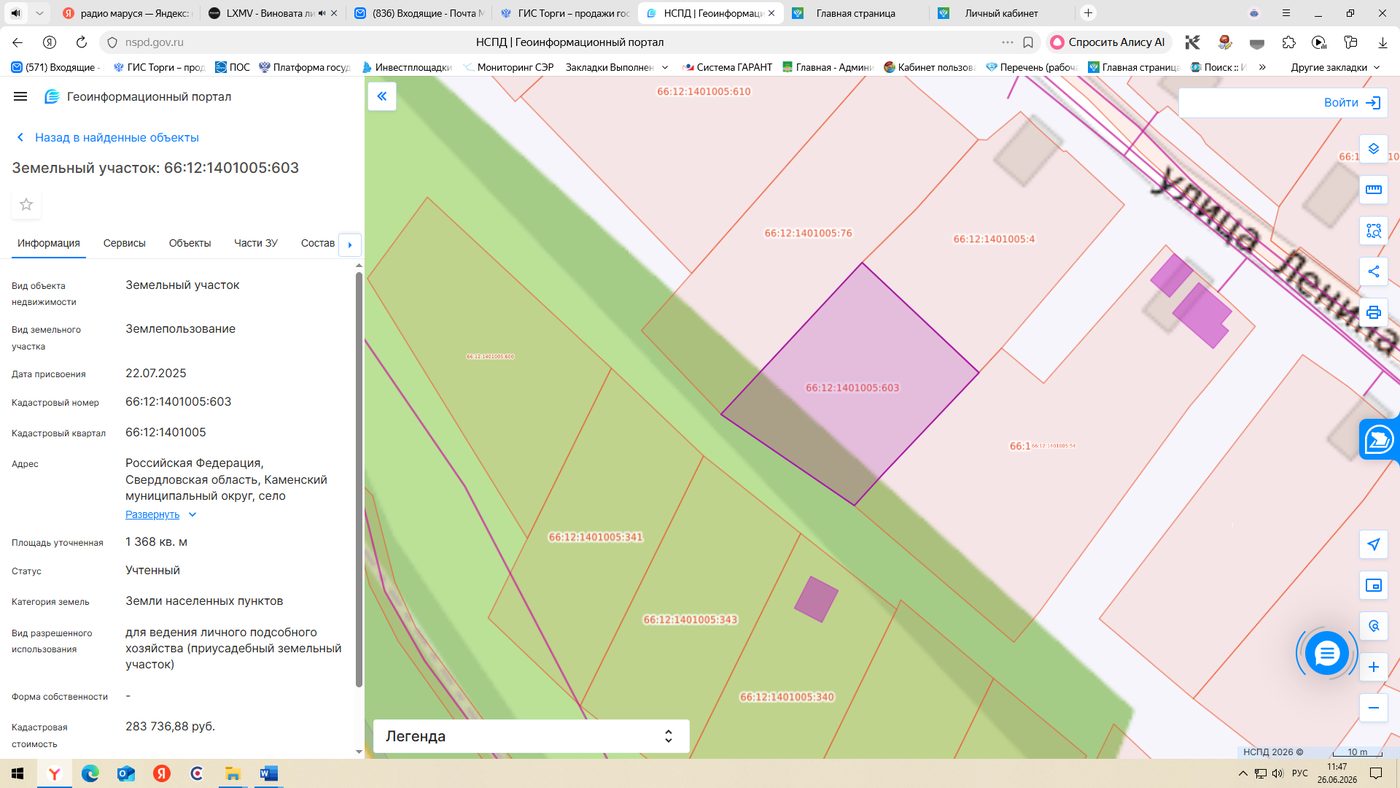Click the share map icon
The image size is (1400, 788).
(x=1373, y=271)
